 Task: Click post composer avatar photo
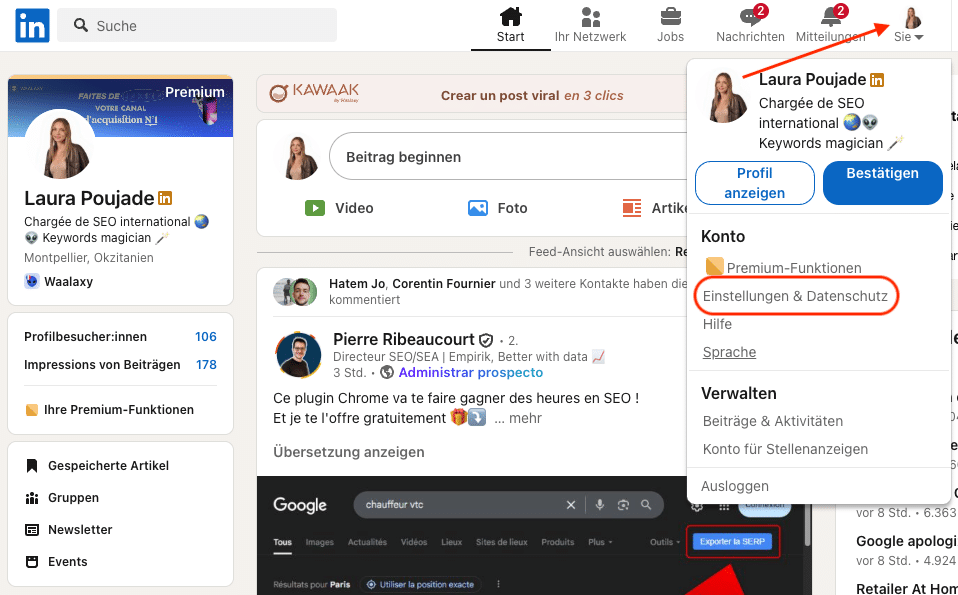point(299,157)
